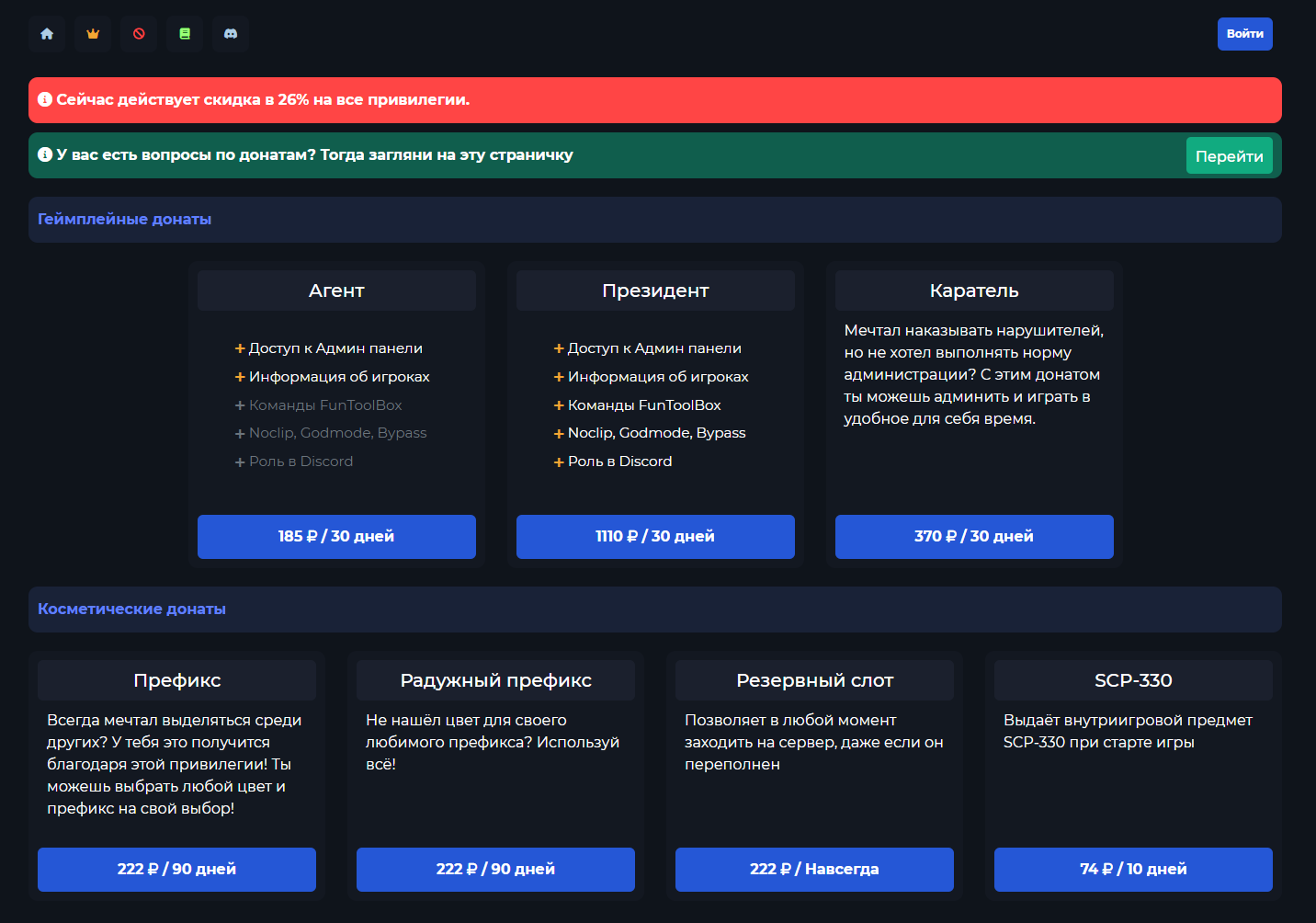Open the green book icon
The width and height of the screenshot is (1316, 923).
tap(185, 34)
